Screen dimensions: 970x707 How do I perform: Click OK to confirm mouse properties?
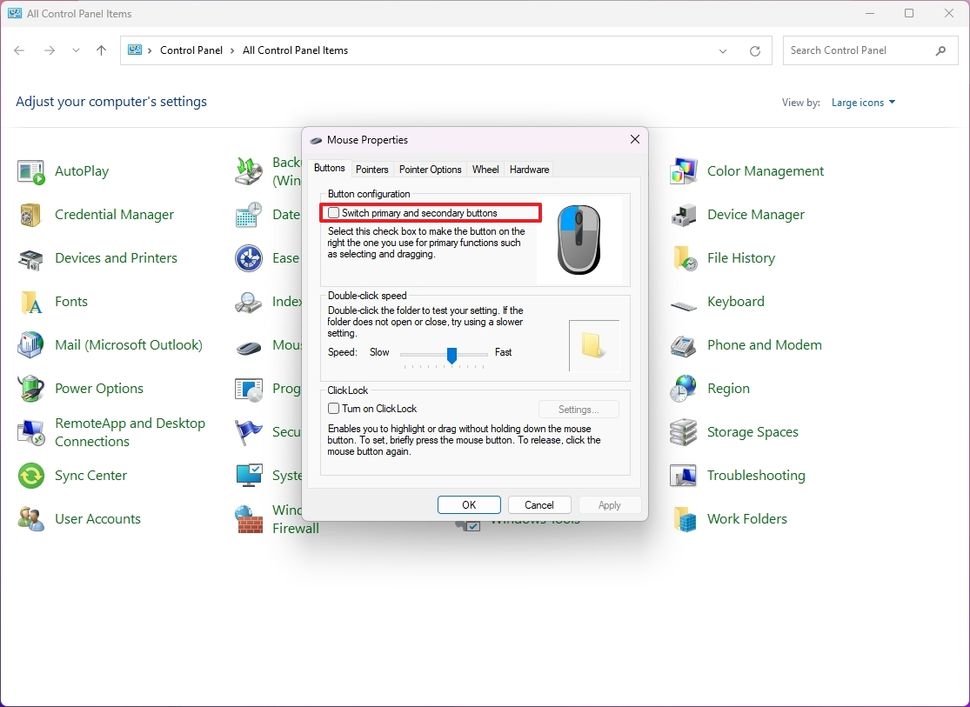click(468, 504)
